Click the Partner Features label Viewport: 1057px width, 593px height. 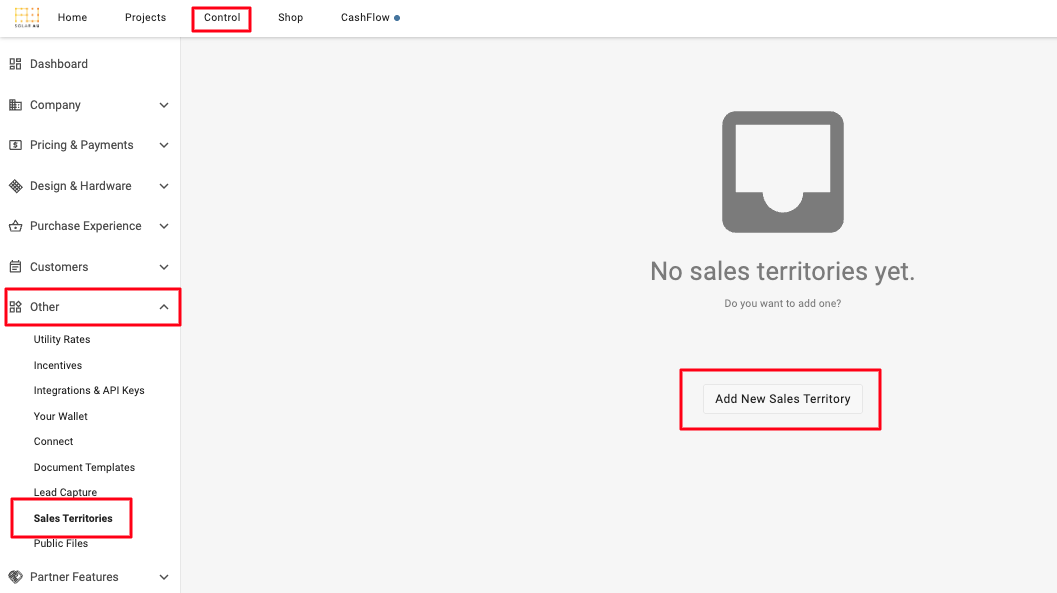tap(74, 577)
